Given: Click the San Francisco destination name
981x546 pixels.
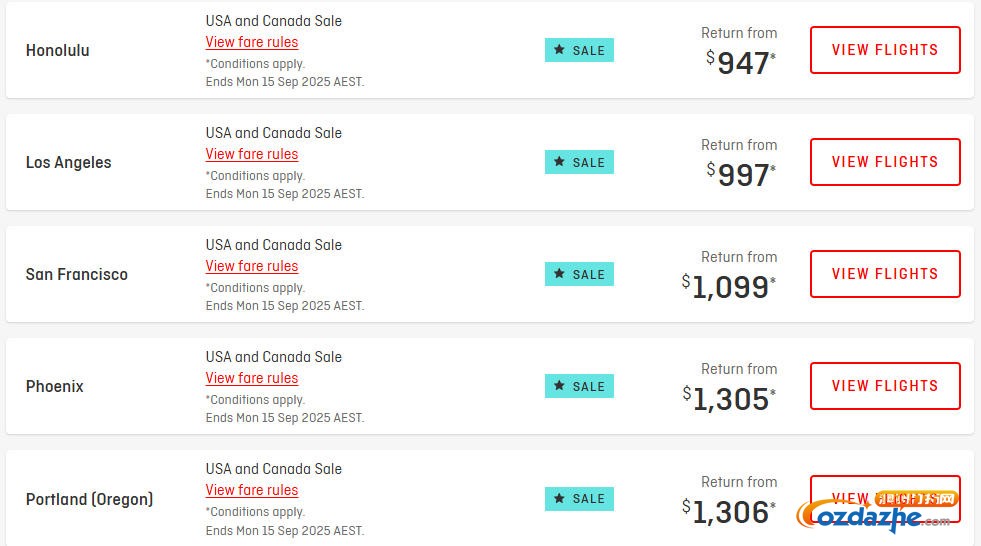Looking at the screenshot, I should click(77, 274).
